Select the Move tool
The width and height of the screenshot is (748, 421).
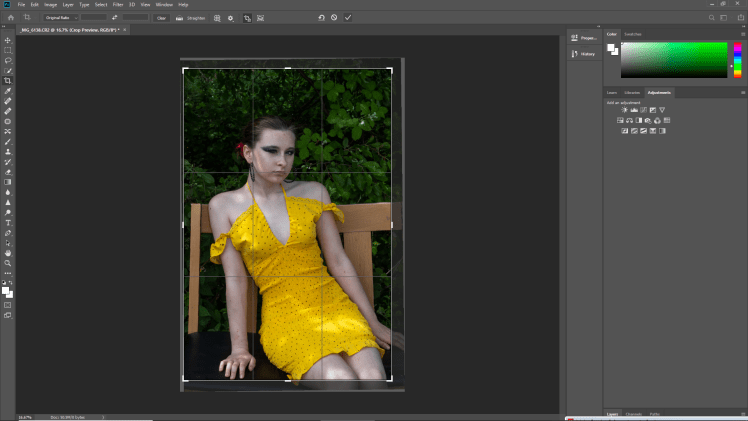point(8,40)
